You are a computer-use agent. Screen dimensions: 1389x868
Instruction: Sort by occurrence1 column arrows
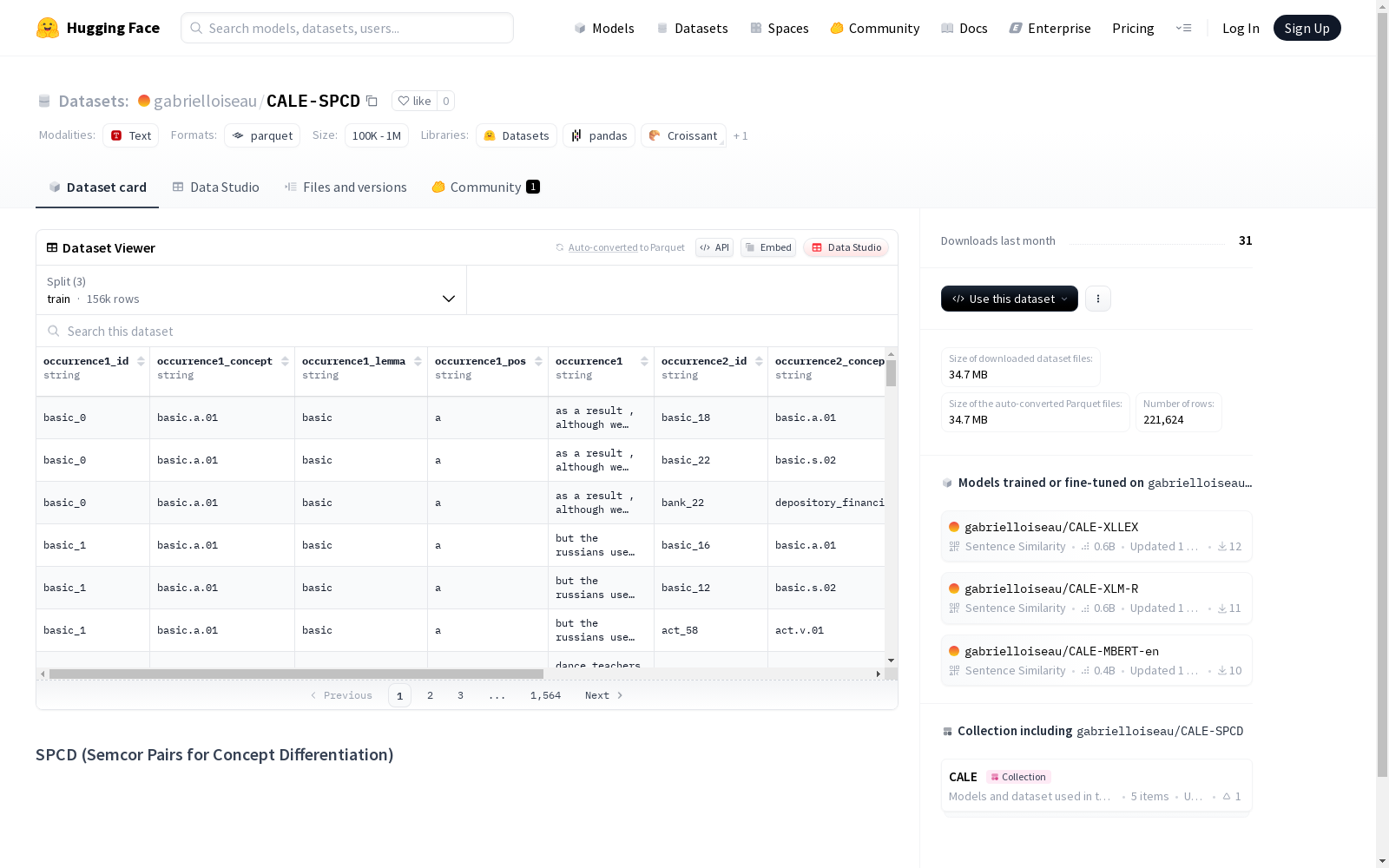[x=644, y=361]
